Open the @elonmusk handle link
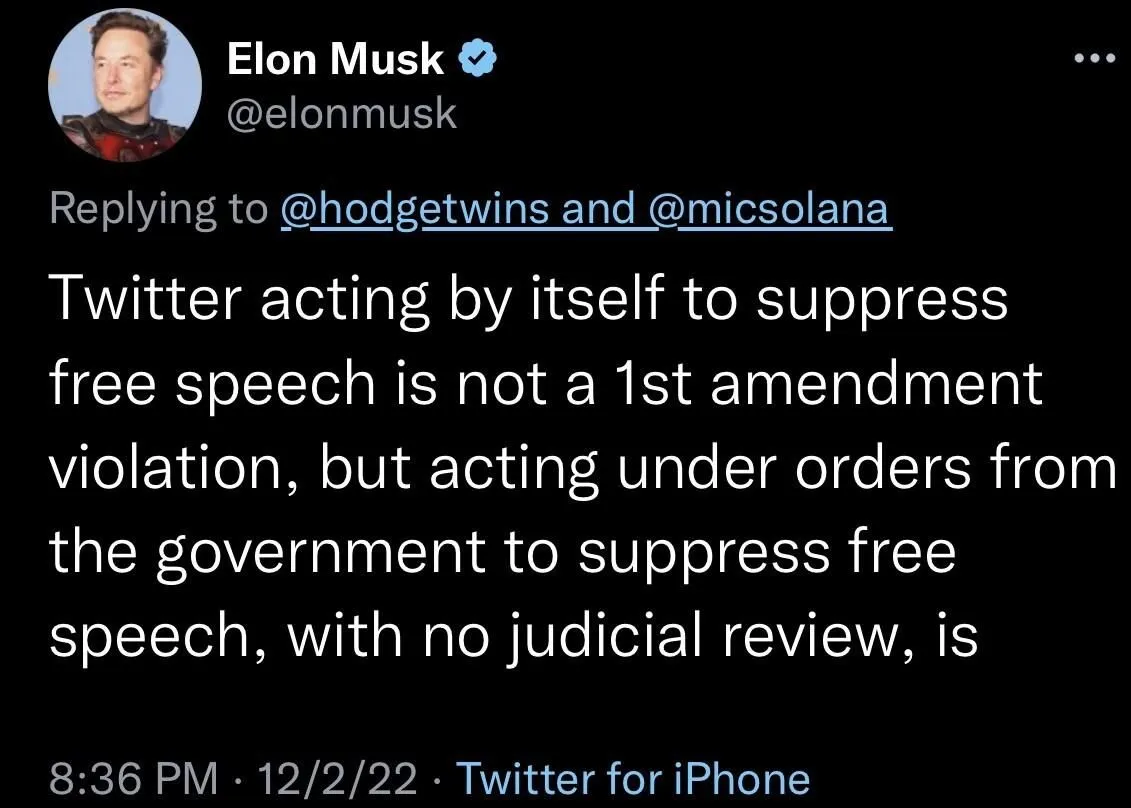The height and width of the screenshot is (808, 1131). click(x=342, y=114)
